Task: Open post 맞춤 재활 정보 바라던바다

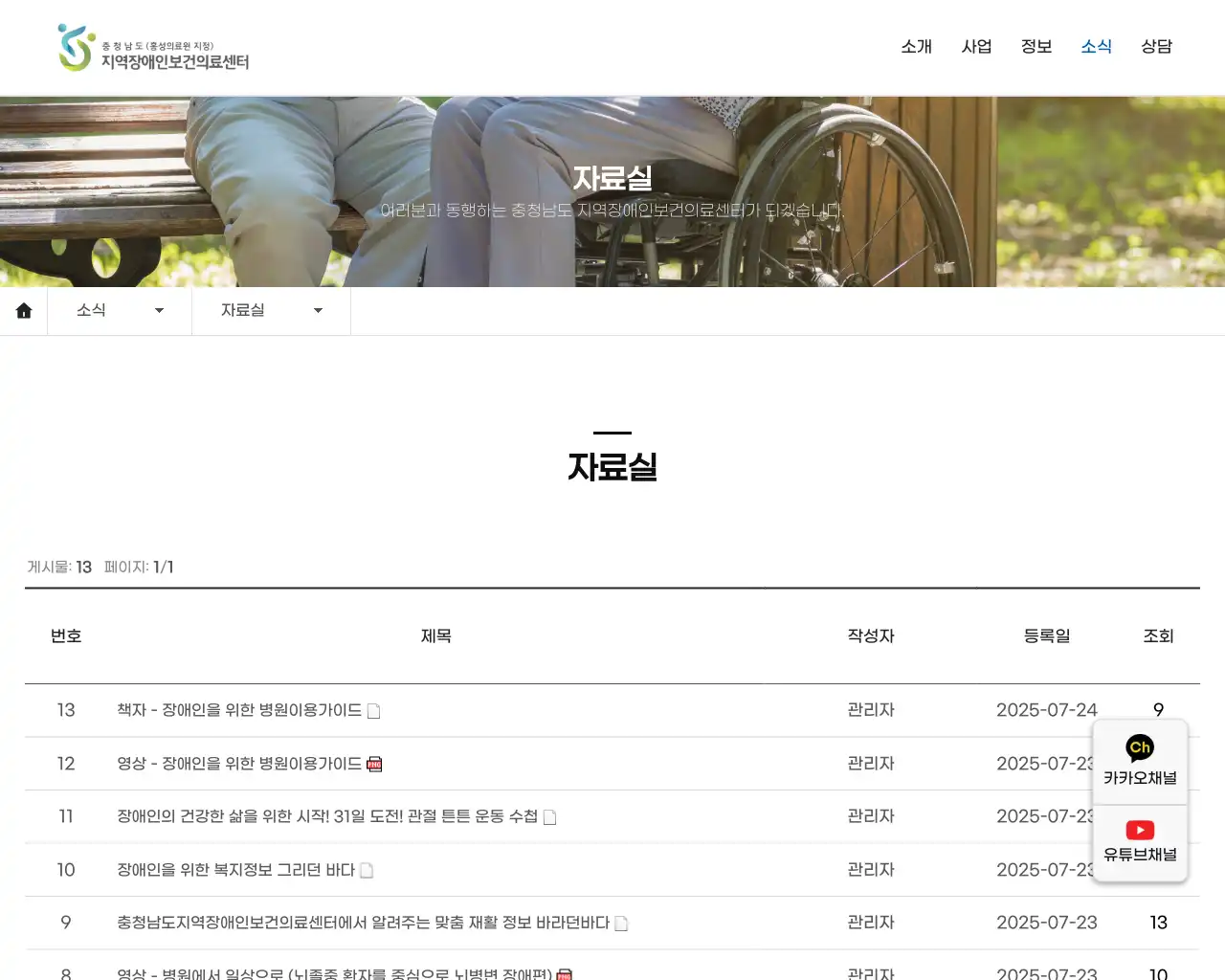Action: click(363, 923)
